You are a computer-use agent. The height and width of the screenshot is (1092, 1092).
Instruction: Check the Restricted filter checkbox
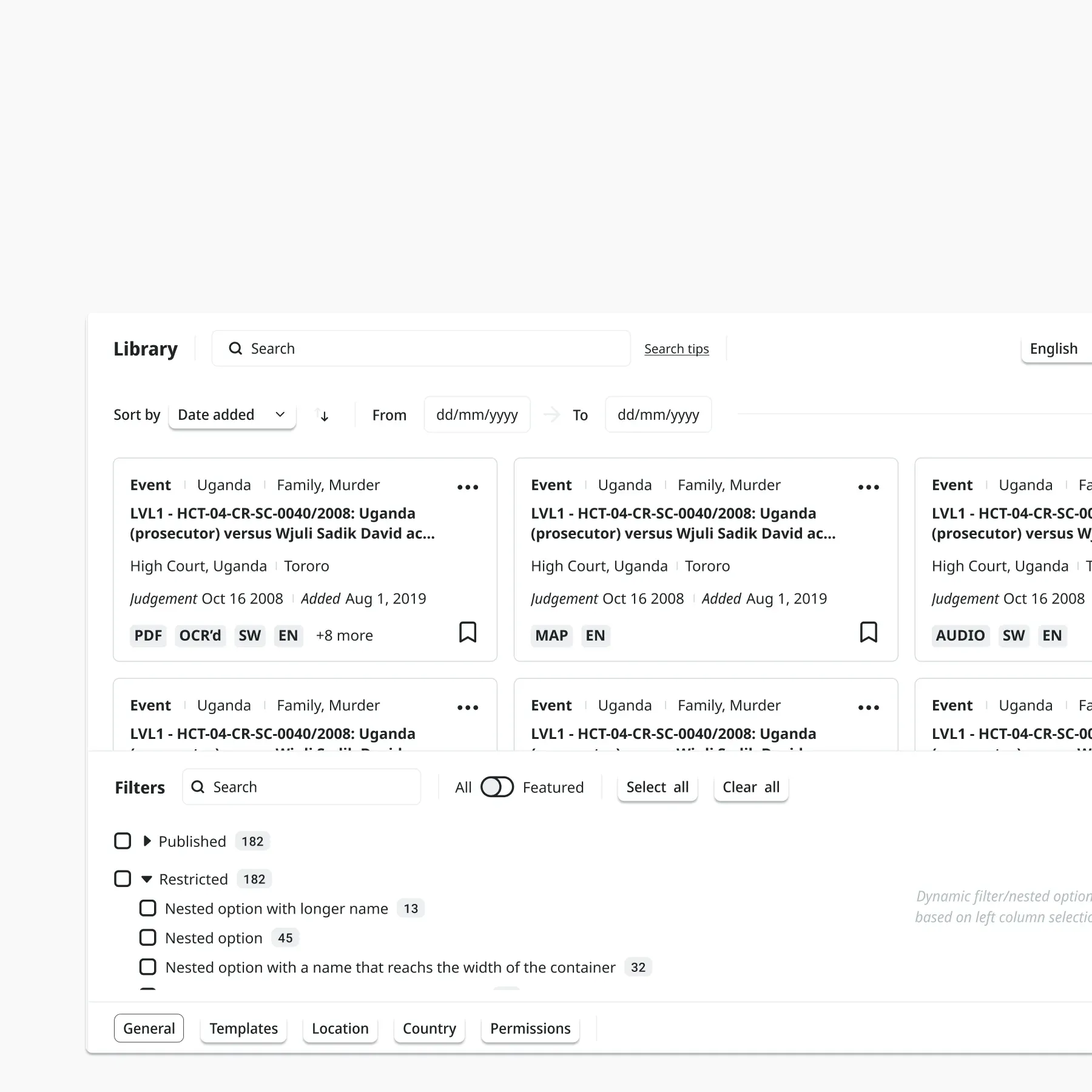point(123,878)
